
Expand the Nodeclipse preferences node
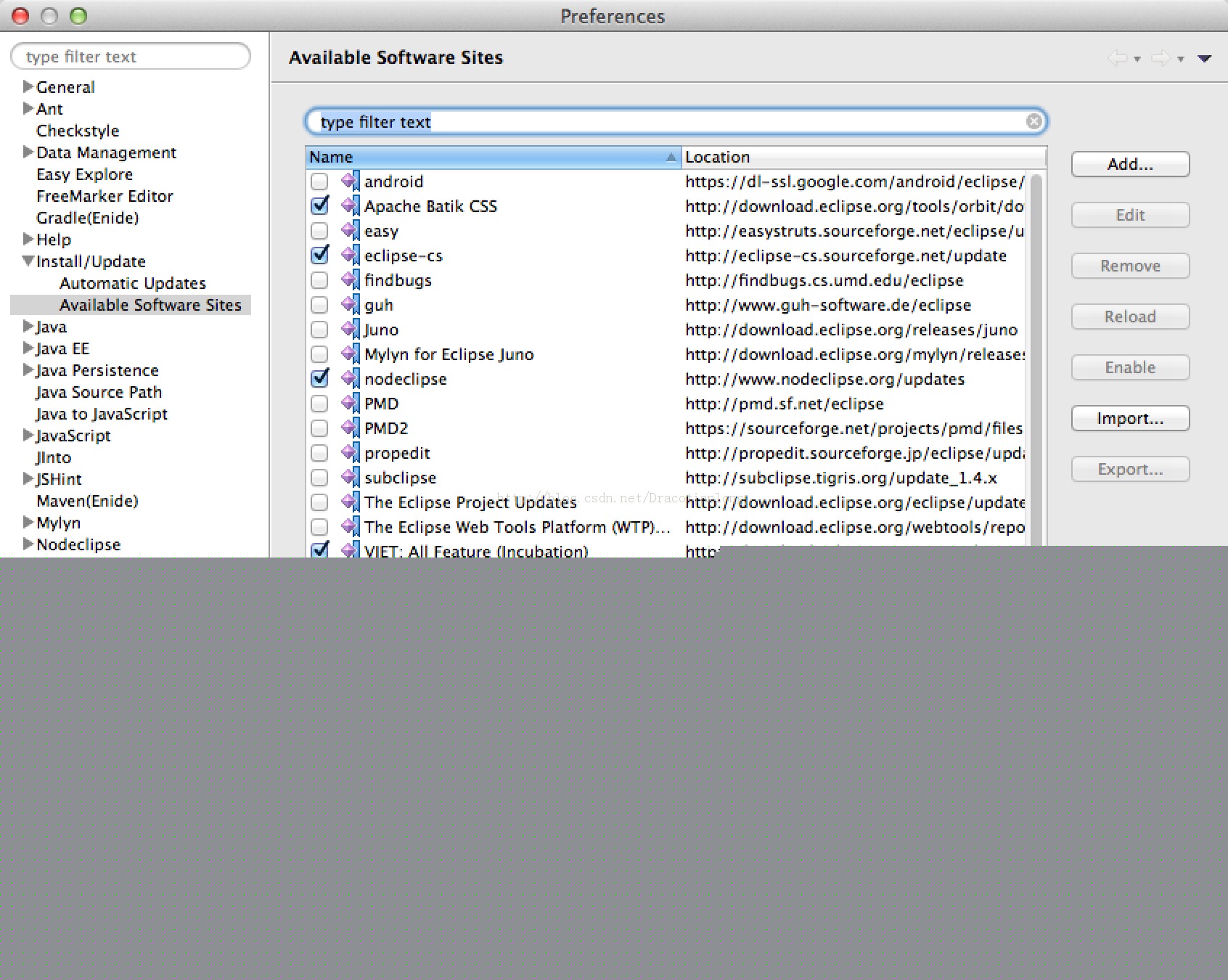(28, 544)
